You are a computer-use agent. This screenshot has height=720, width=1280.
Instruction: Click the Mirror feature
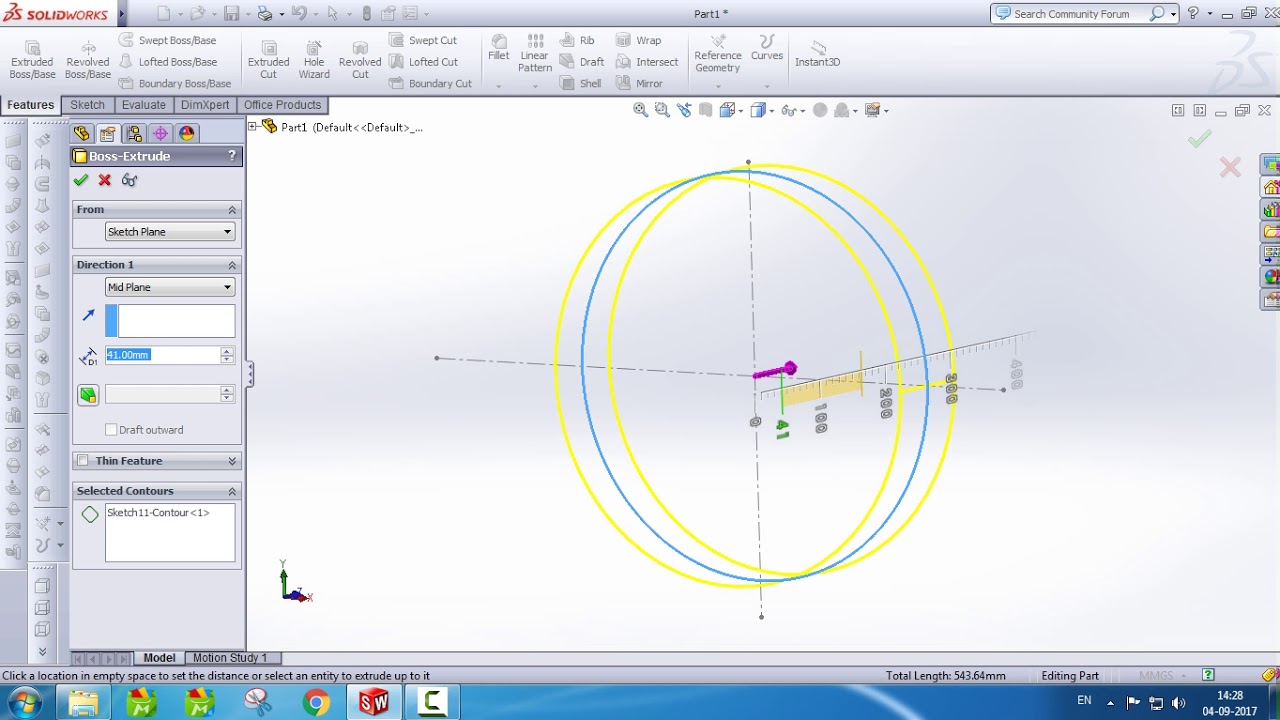coord(639,84)
